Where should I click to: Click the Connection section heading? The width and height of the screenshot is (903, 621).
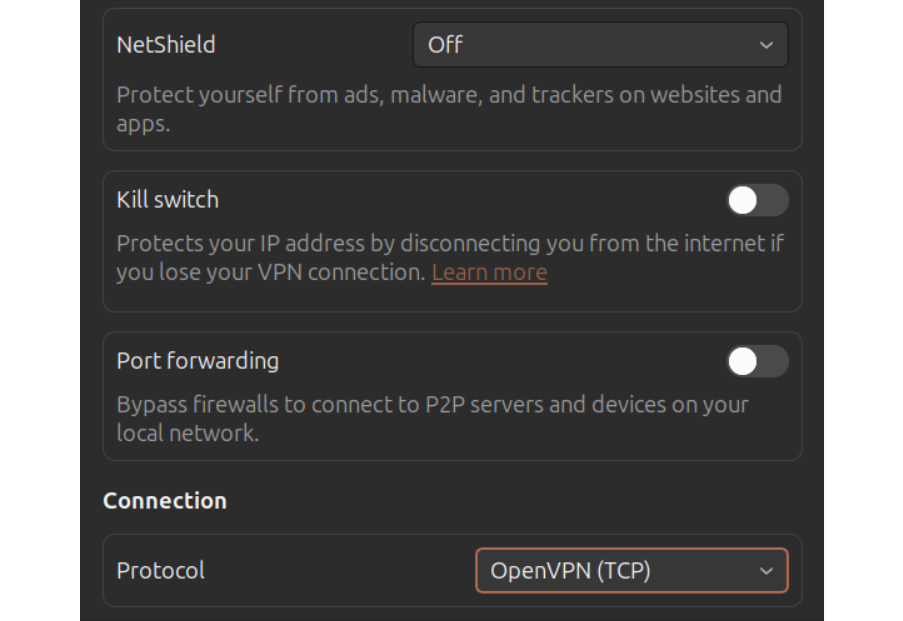tap(164, 501)
